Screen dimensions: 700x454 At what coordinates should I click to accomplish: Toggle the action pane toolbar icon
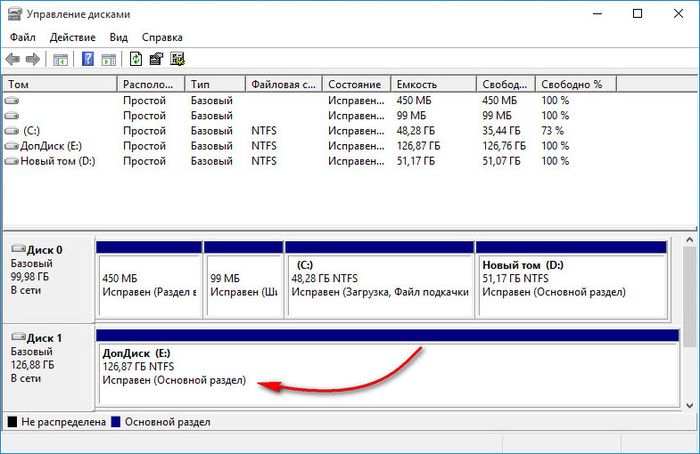coord(108,59)
